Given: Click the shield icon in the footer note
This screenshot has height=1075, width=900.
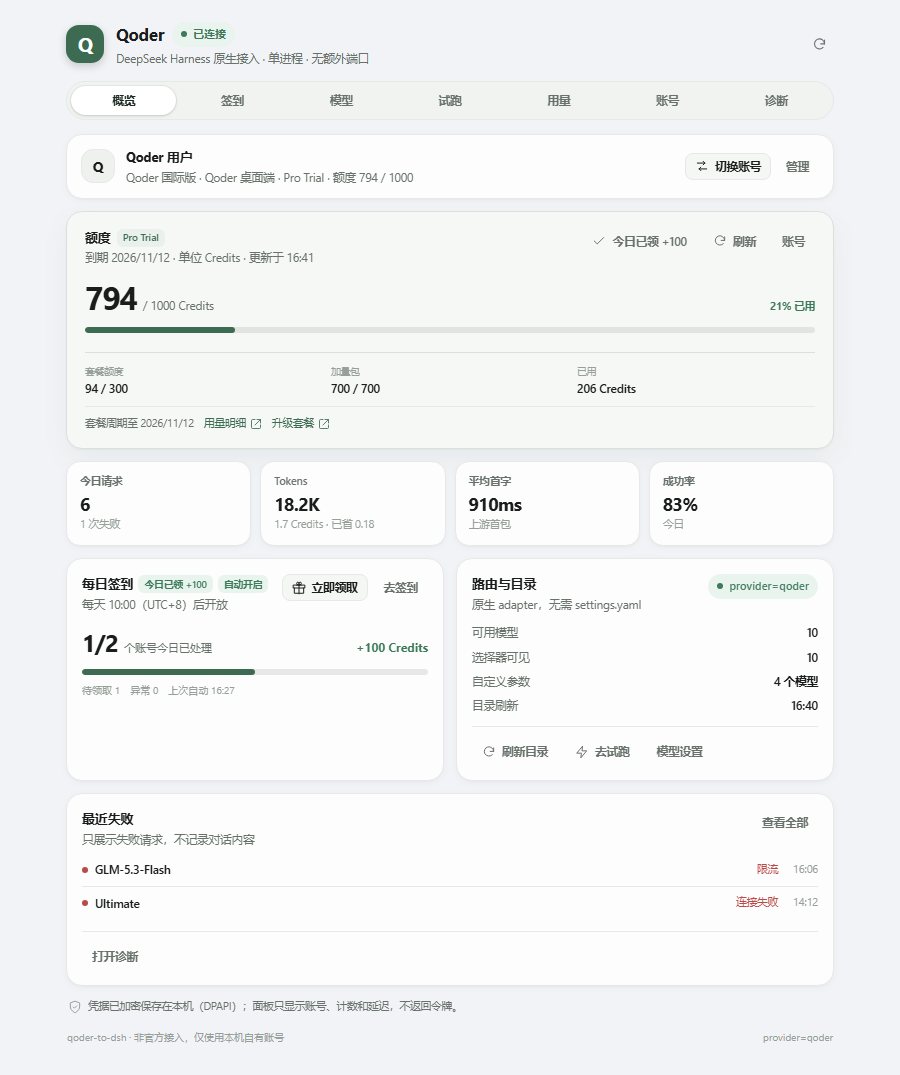Looking at the screenshot, I should pos(75,1006).
